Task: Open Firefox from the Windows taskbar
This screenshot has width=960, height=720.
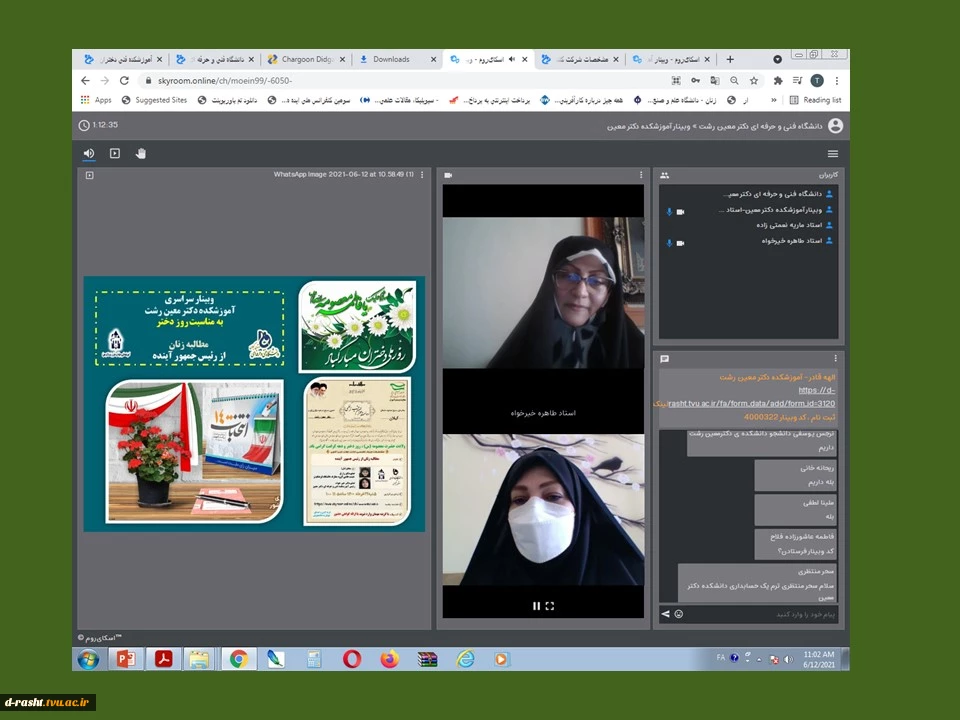Action: click(x=389, y=659)
